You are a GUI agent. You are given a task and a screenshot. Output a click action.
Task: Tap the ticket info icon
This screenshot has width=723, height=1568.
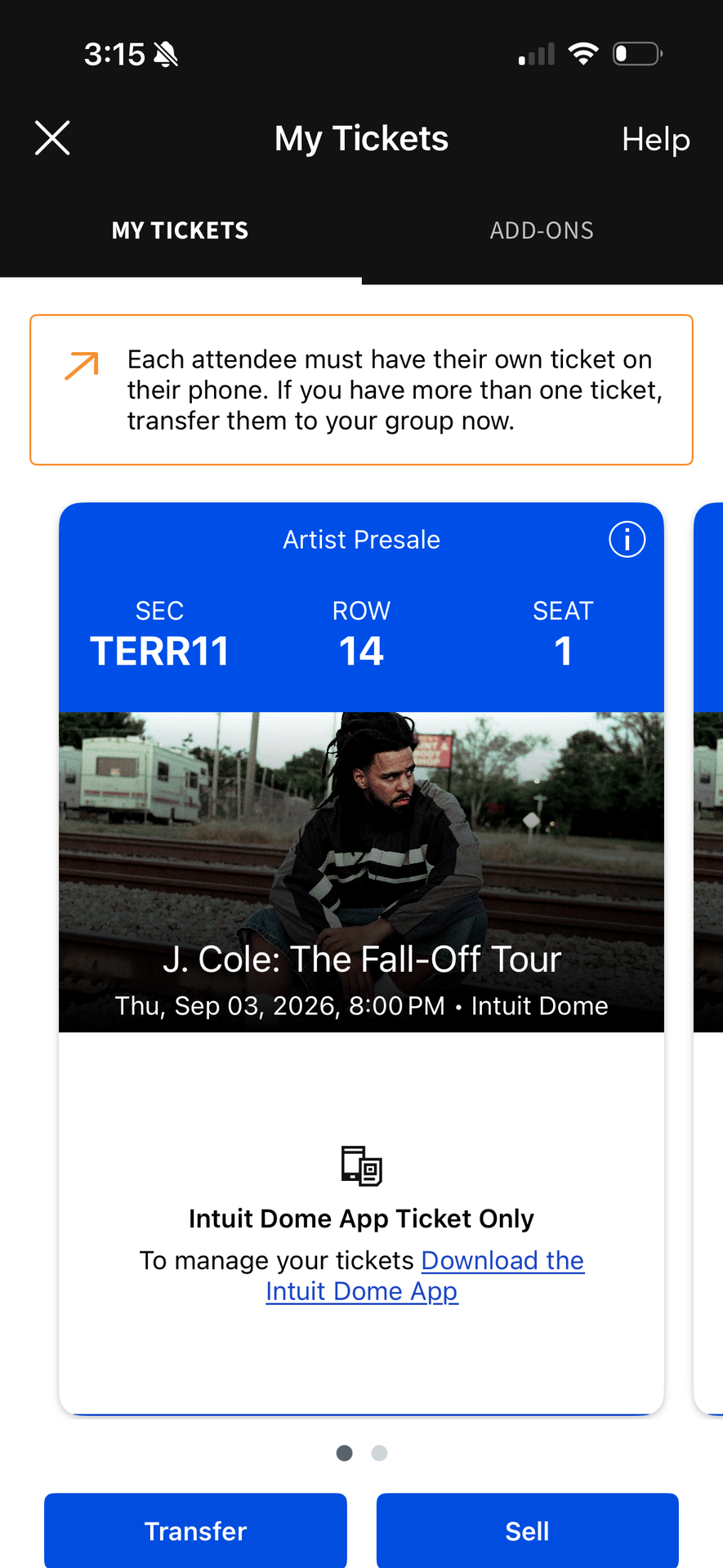pyautogui.click(x=627, y=540)
